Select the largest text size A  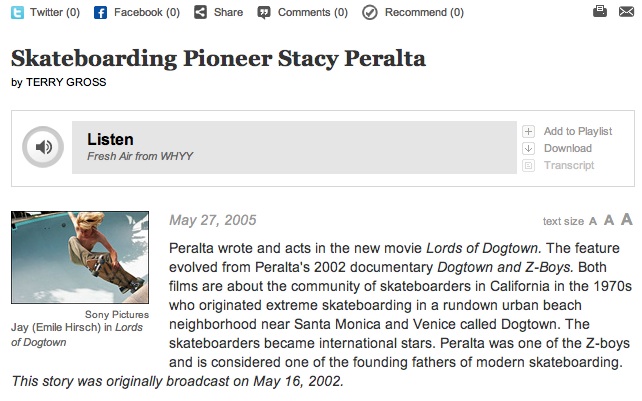click(626, 220)
